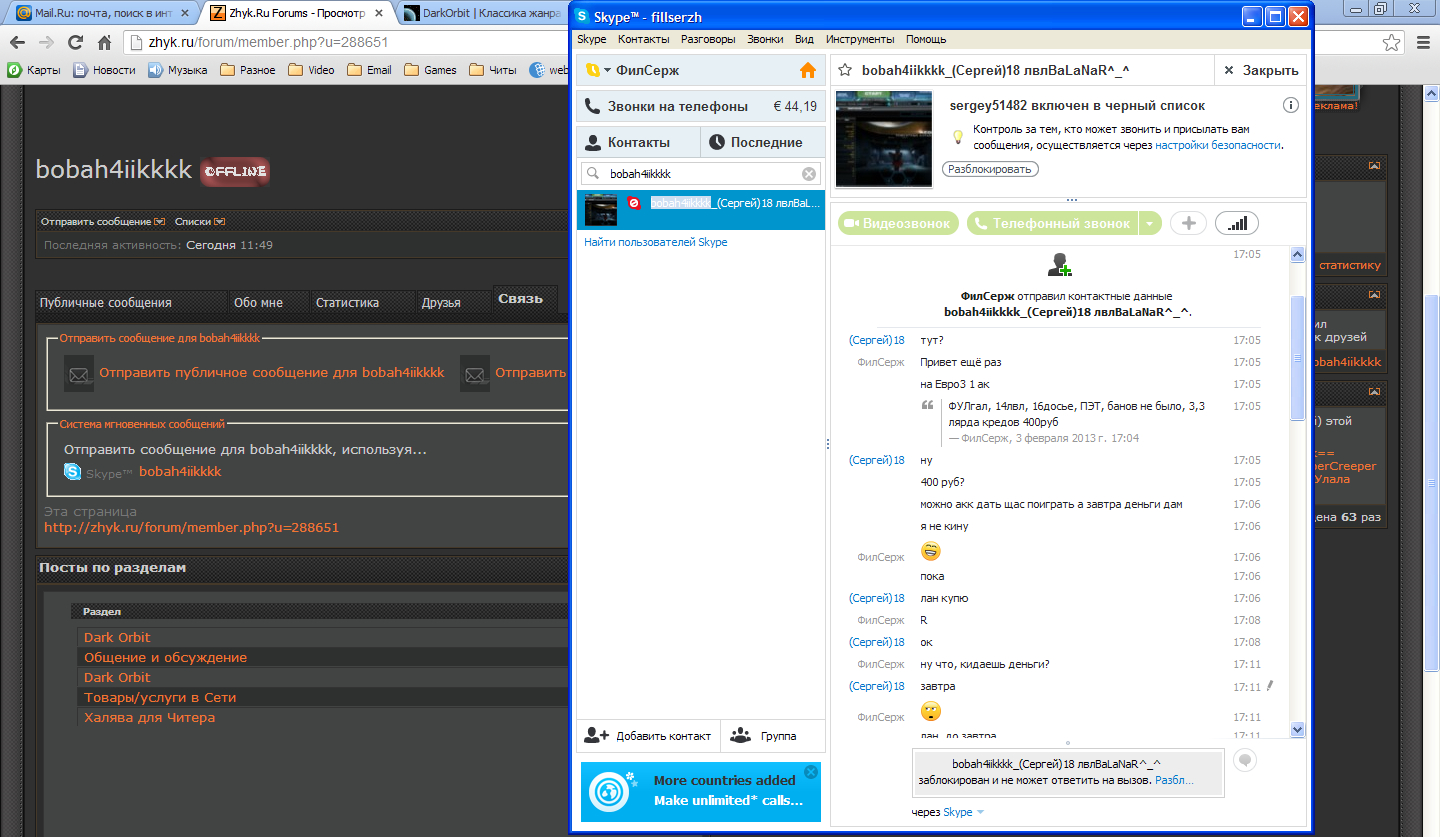Click the Skype chat scrollbar up arrow
Screen dimensions: 1440x837
click(x=1298, y=255)
